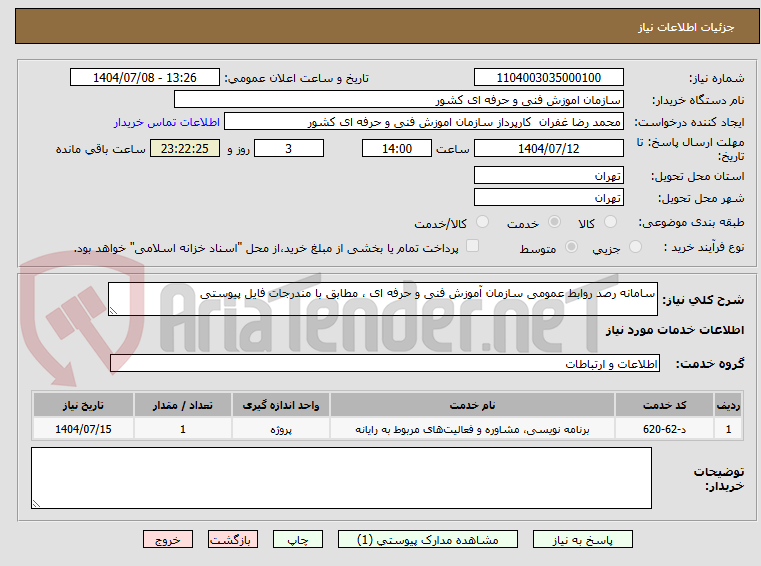Click the پاسخ به نیاز button
Viewport: 761px width, 566px height.
coord(582,539)
